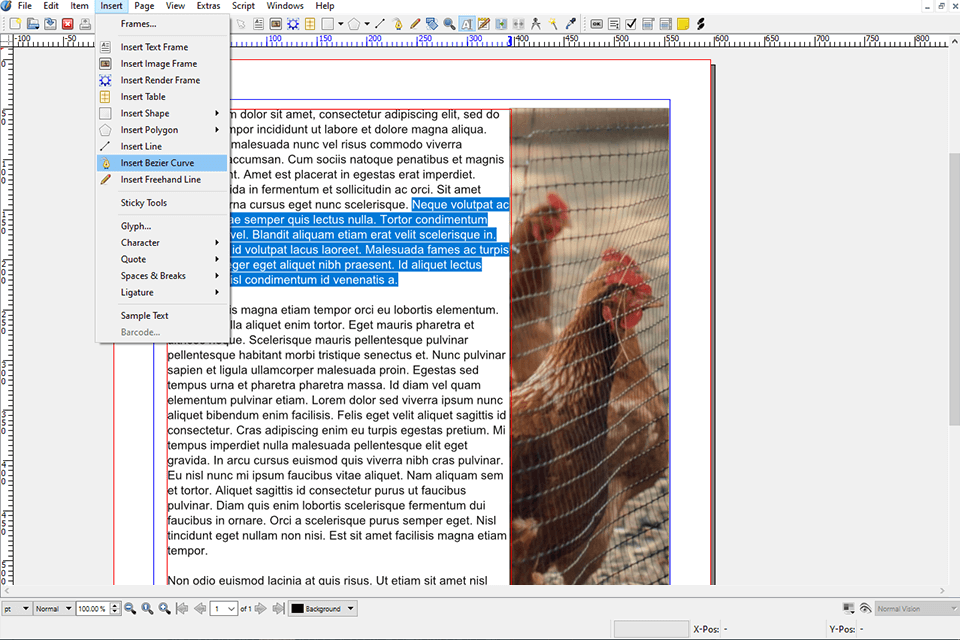This screenshot has height=640, width=960.
Task: Select the Edit Contents of Frame tool
Action: point(466,24)
